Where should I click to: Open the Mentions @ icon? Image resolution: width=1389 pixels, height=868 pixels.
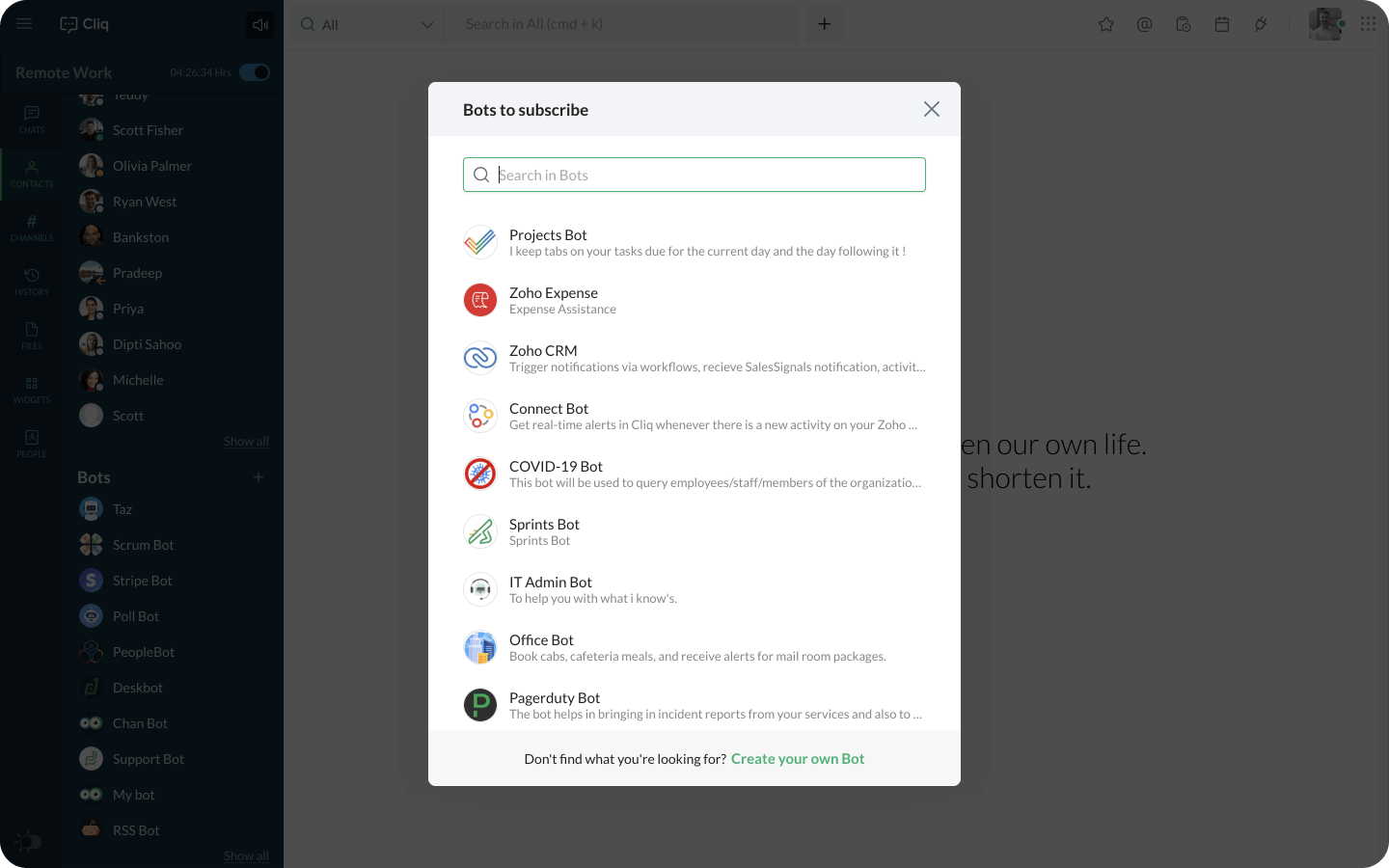(1145, 24)
